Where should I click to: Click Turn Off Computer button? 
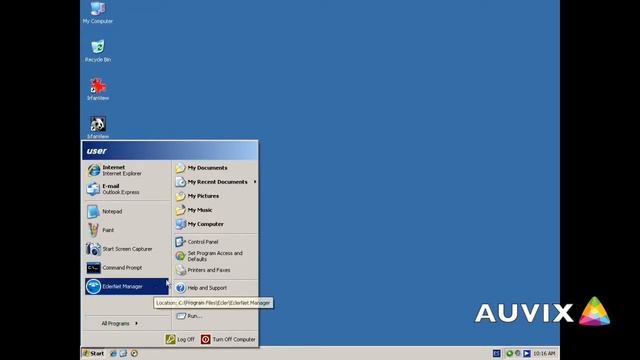point(228,339)
